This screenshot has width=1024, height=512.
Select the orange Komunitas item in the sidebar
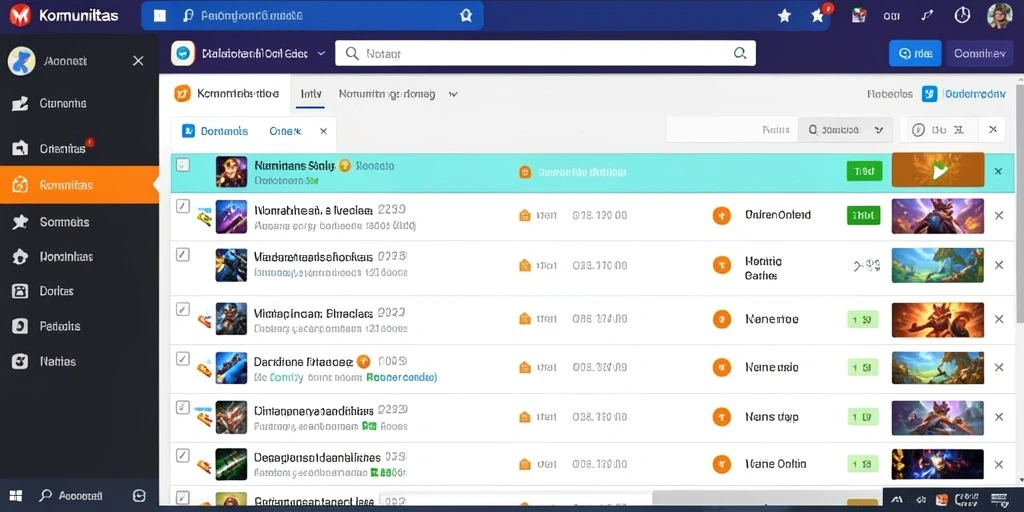[x=79, y=185]
